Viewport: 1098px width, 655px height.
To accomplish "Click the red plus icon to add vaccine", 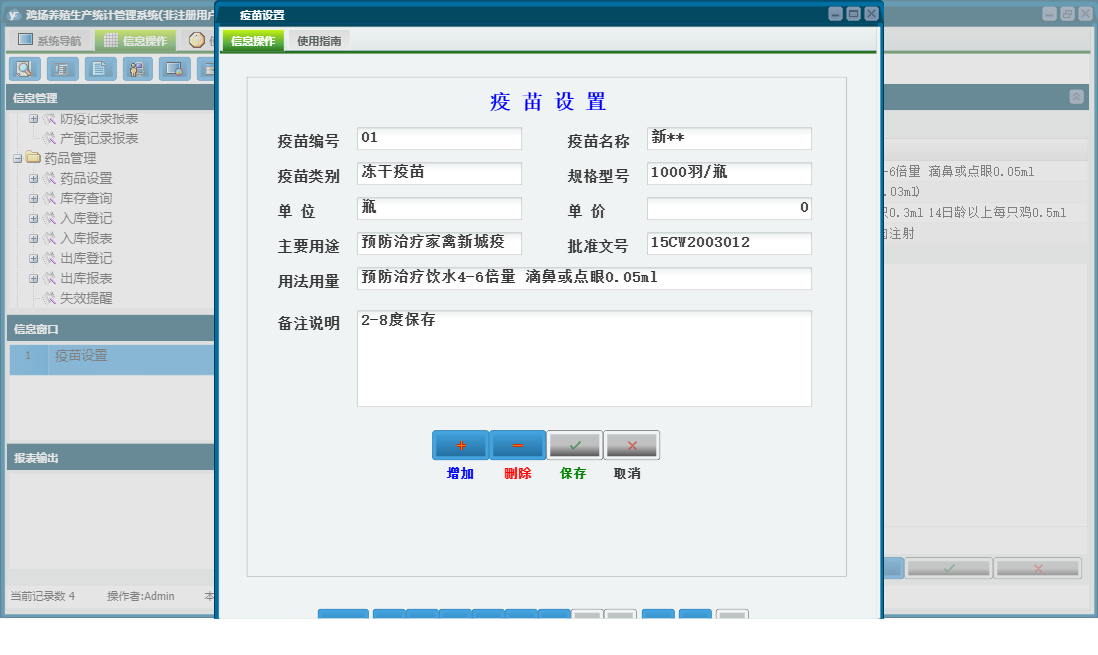I will pos(459,444).
